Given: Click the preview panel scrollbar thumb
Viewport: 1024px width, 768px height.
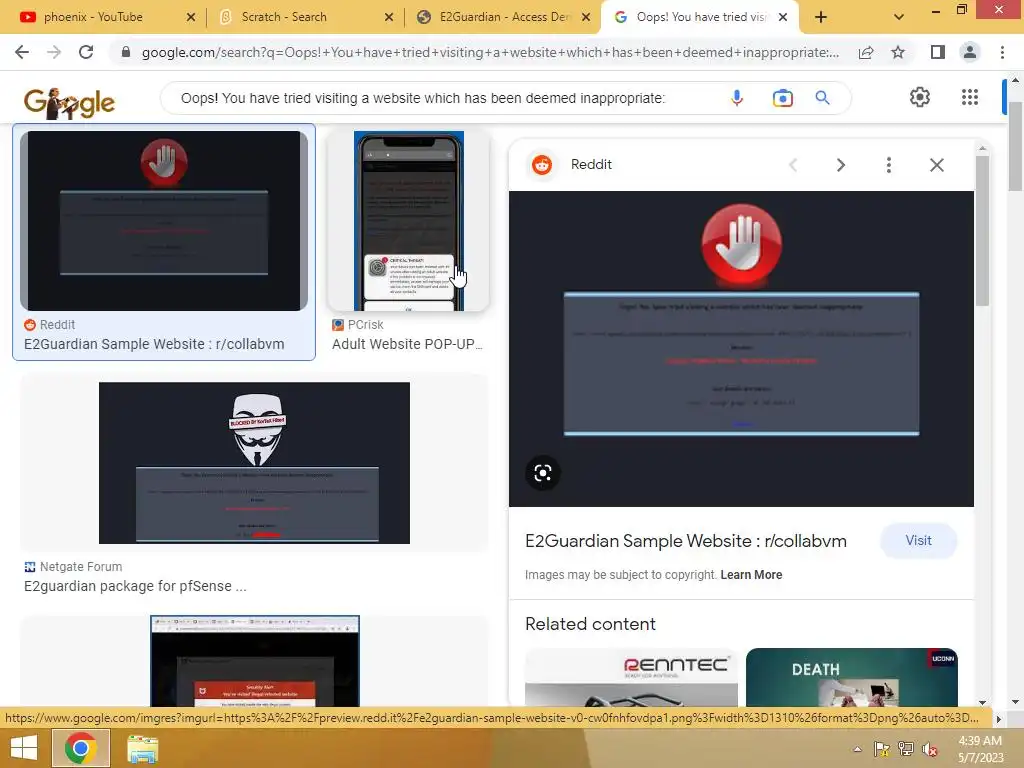Looking at the screenshot, I should point(982,230).
